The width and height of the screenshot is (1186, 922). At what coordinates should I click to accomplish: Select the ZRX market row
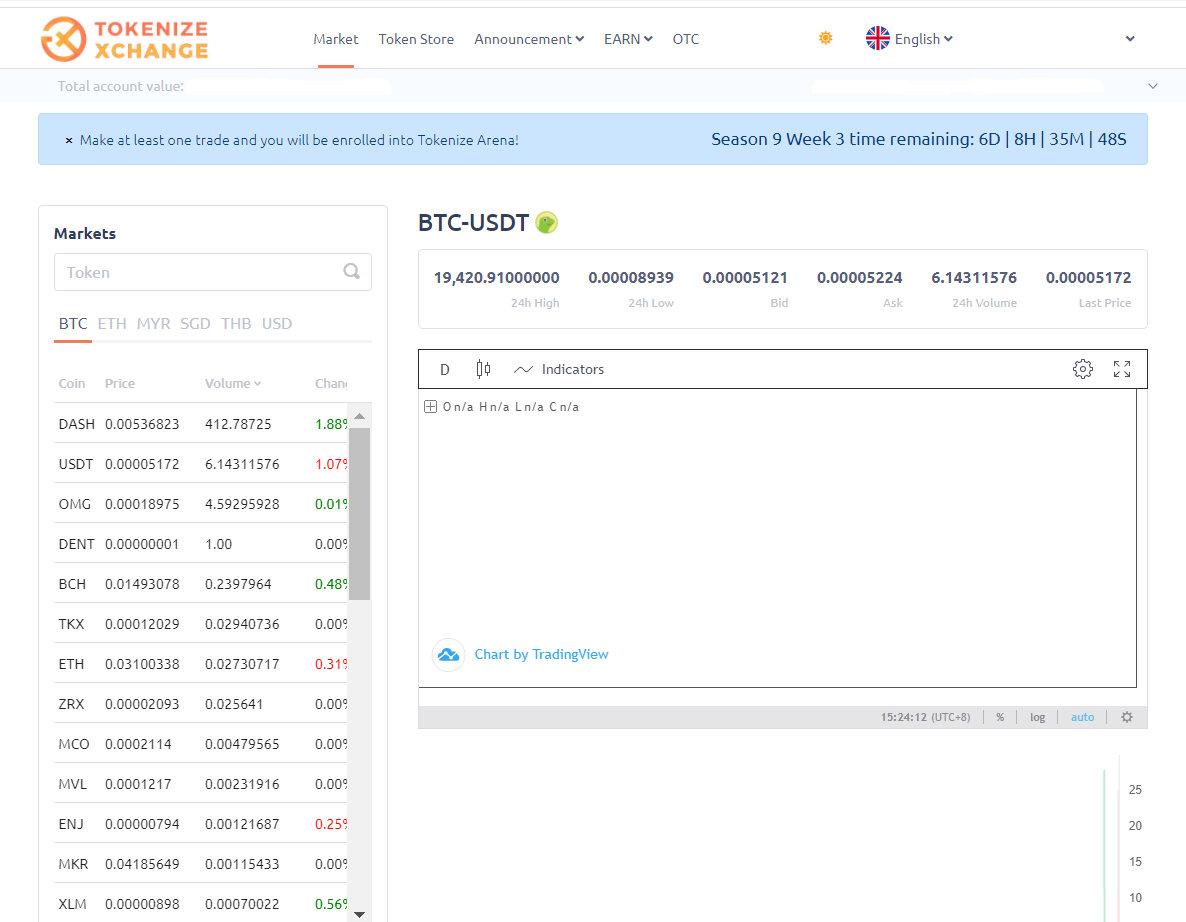click(200, 705)
